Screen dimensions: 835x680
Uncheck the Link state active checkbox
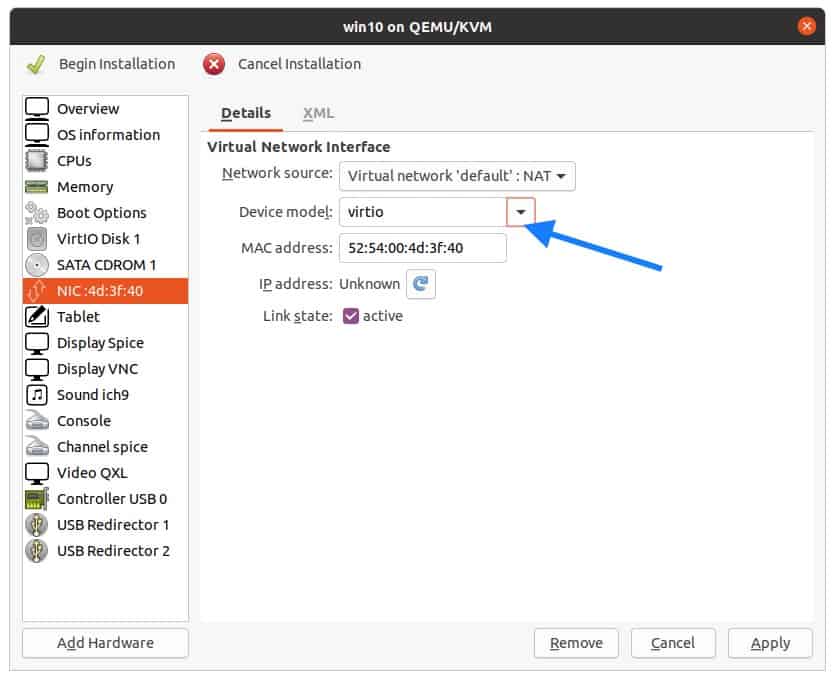point(350,316)
